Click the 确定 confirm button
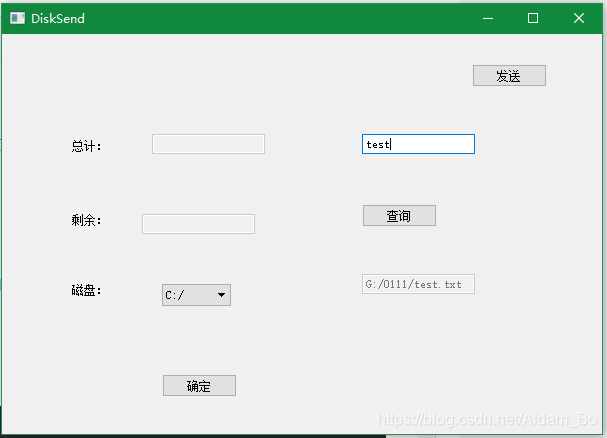 pyautogui.click(x=199, y=385)
